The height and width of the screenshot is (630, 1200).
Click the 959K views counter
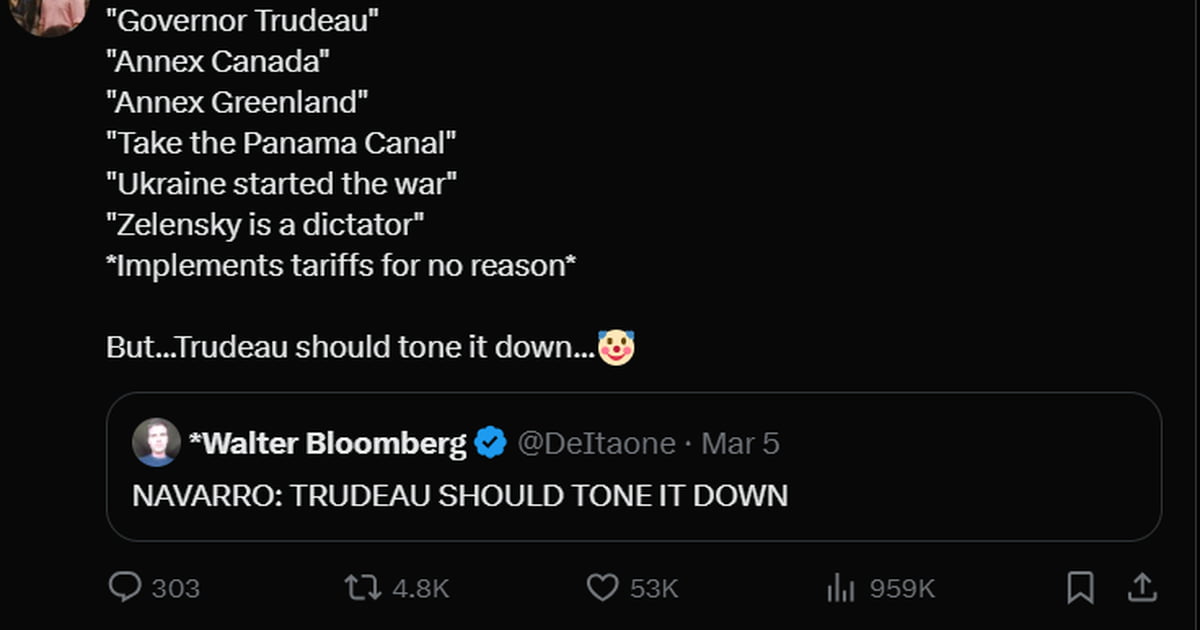(899, 588)
